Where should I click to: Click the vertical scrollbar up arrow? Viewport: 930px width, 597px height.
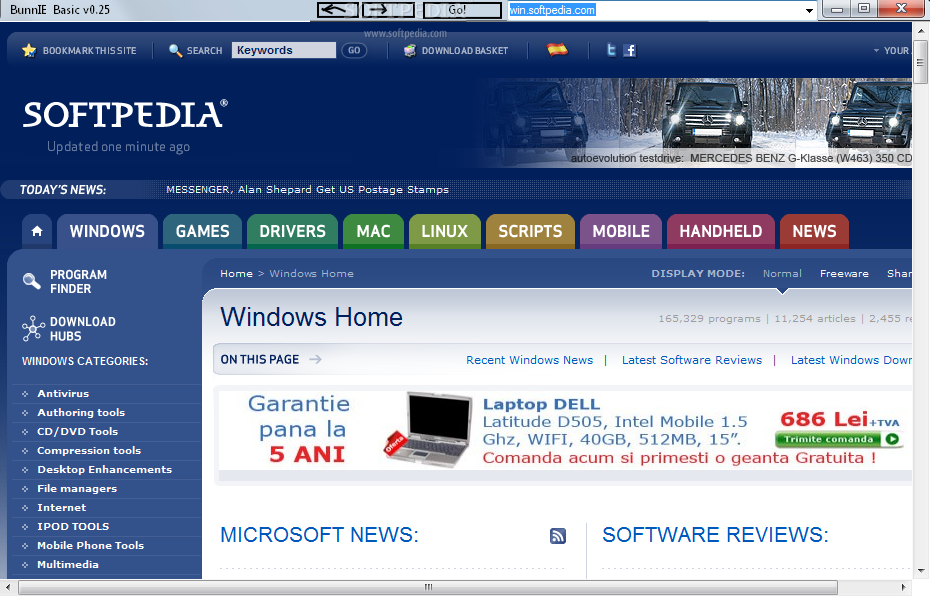pos(921,29)
